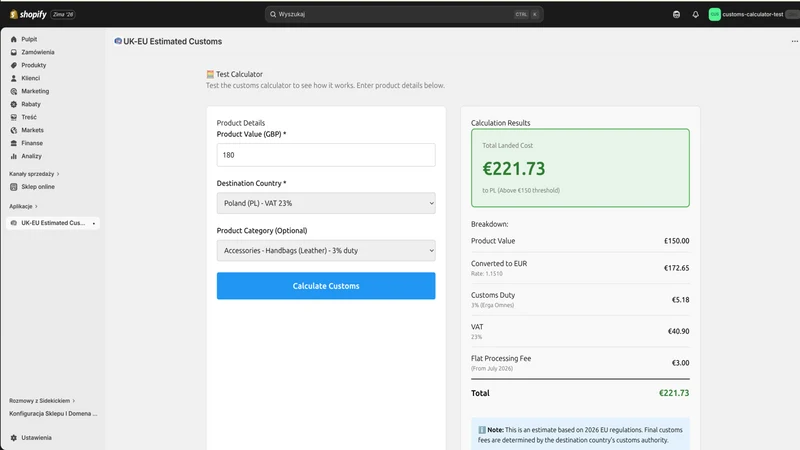Click the UK-EU Estimated Customs app icon in sidebar
This screenshot has height=450, width=800.
(14, 223)
